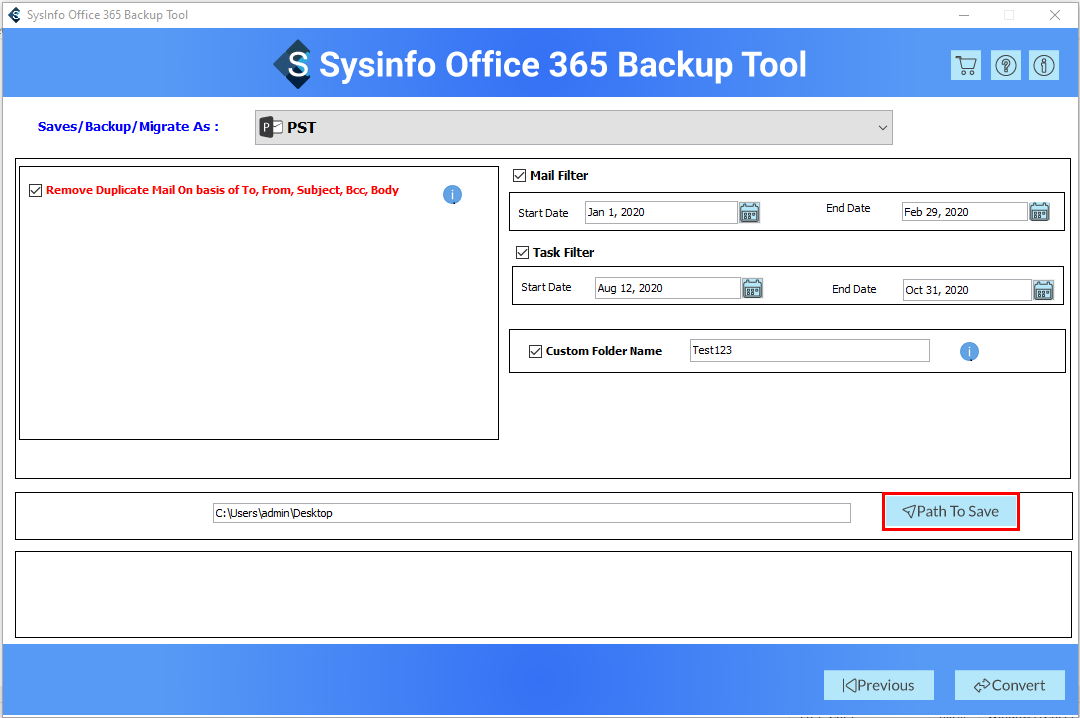Open the help question mark icon
Image resolution: width=1080 pixels, height=718 pixels.
pos(1005,66)
